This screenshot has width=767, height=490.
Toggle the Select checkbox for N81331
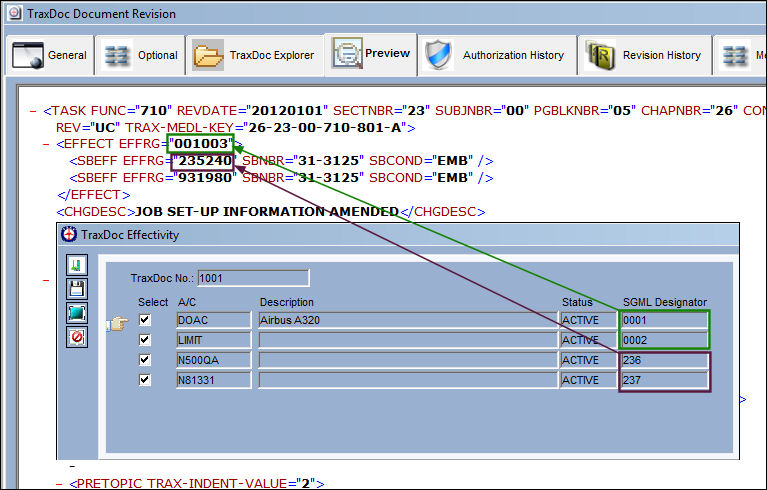pyautogui.click(x=145, y=380)
